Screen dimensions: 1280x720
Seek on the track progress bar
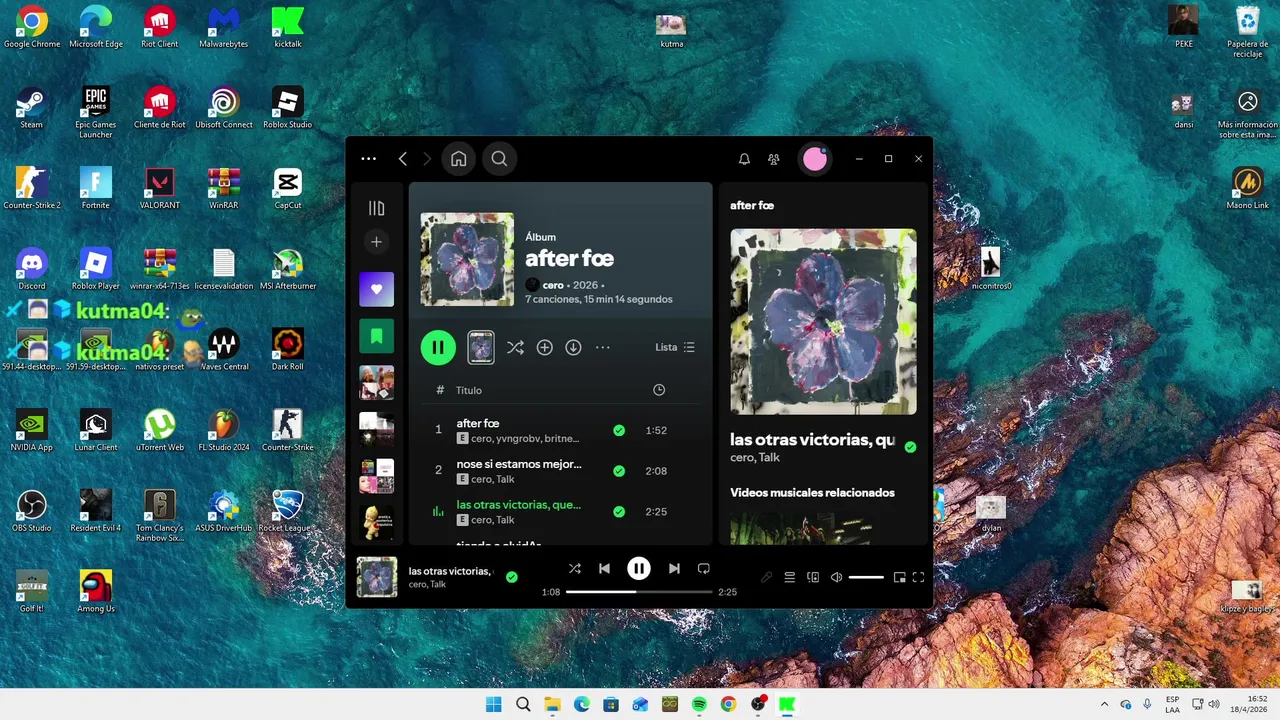click(x=639, y=592)
